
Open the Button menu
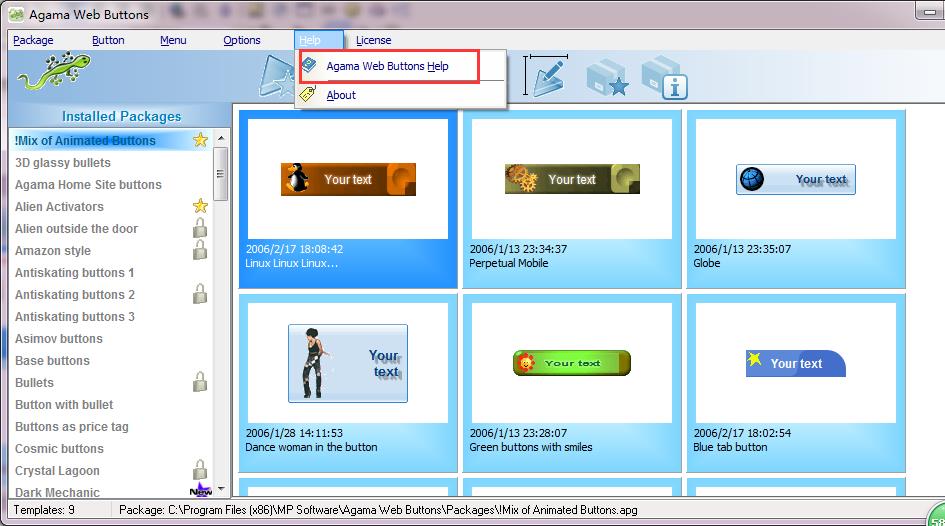pyautogui.click(x=108, y=40)
